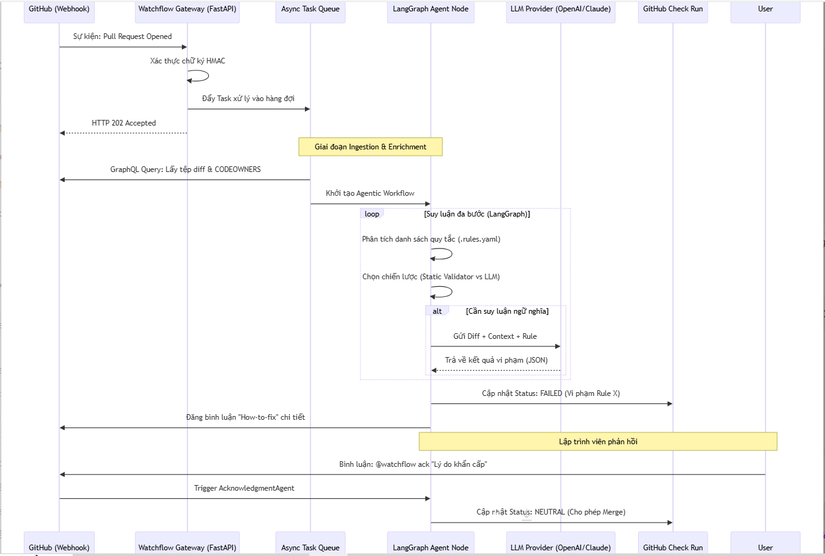Click 'Đăng bình luận "How-to-fix" chi tiết'
This screenshot has width=825, height=556.
tap(245, 417)
